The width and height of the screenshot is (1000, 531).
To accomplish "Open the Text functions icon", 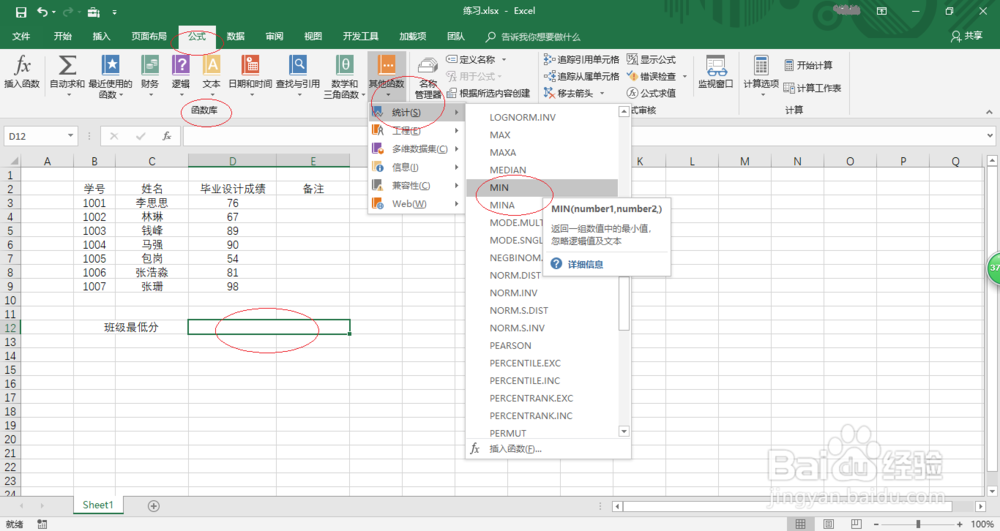I will [x=211, y=66].
